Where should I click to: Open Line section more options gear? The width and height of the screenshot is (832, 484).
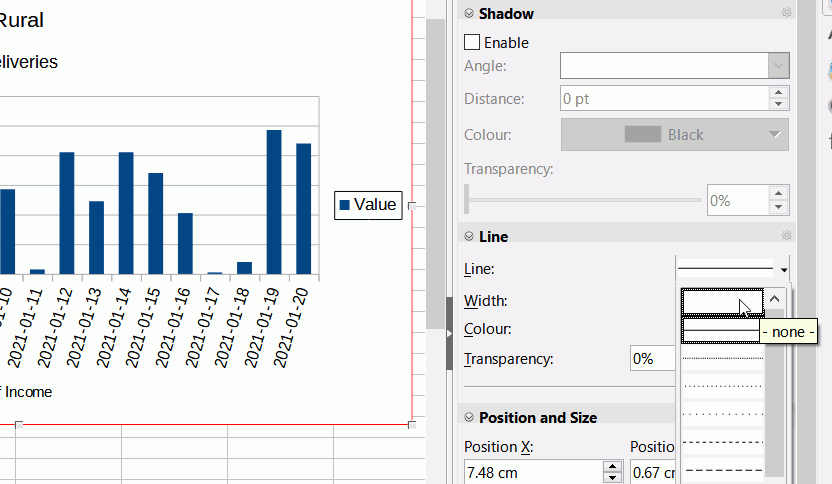point(786,235)
